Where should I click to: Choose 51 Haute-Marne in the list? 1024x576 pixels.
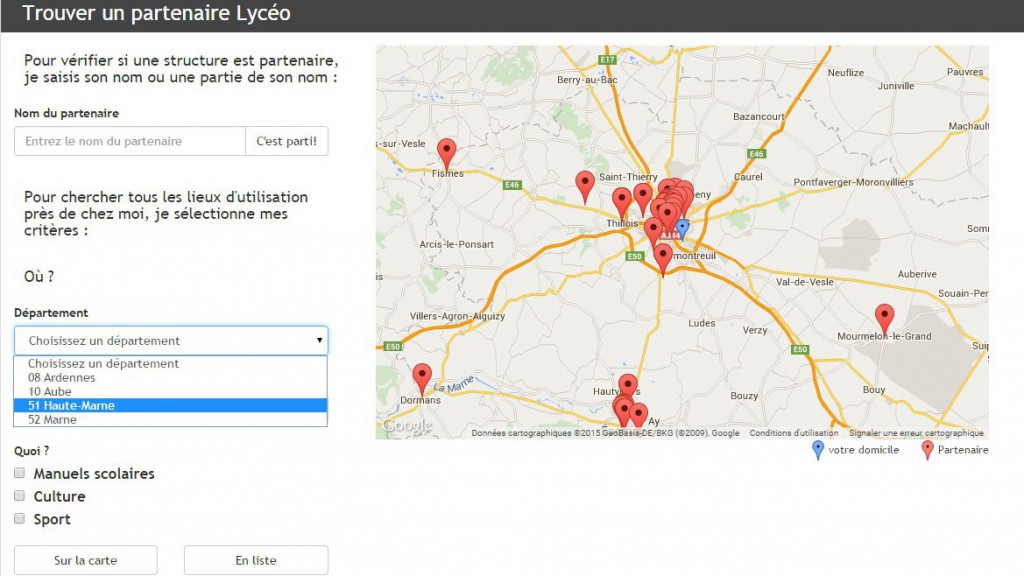pyautogui.click(x=170, y=406)
